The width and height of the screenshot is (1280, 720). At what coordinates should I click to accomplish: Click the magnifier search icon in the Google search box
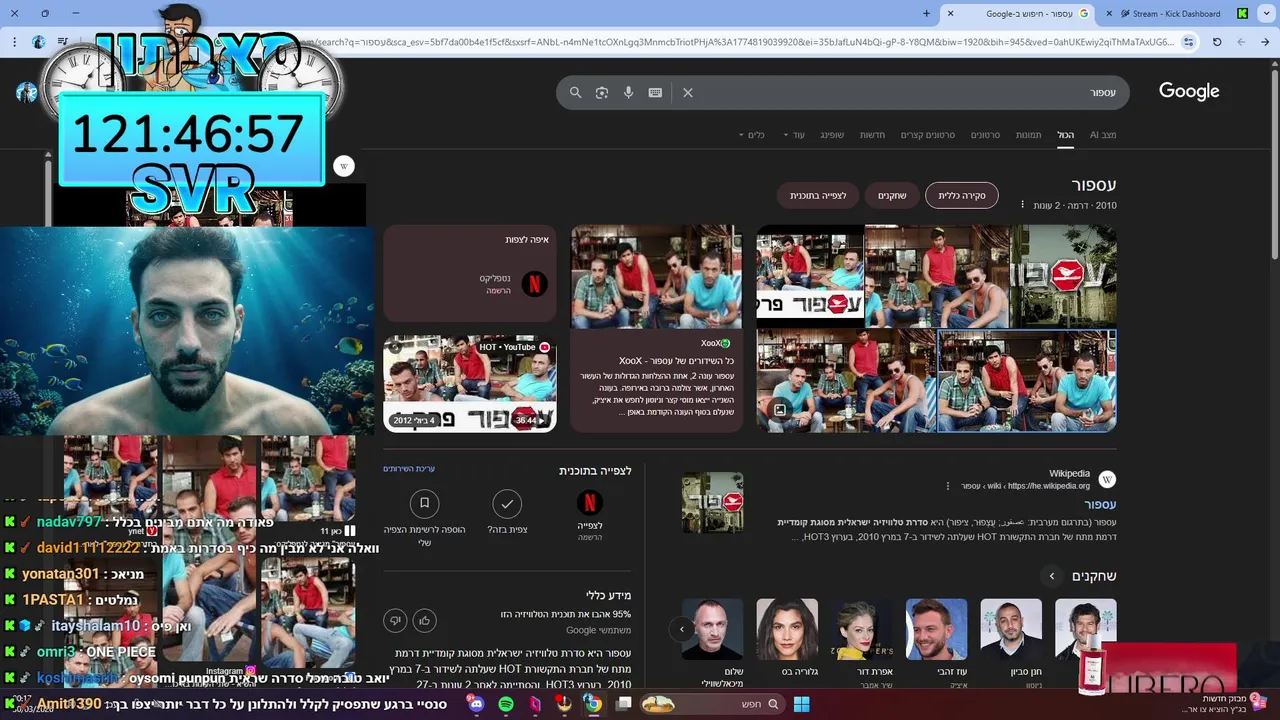[x=575, y=92]
